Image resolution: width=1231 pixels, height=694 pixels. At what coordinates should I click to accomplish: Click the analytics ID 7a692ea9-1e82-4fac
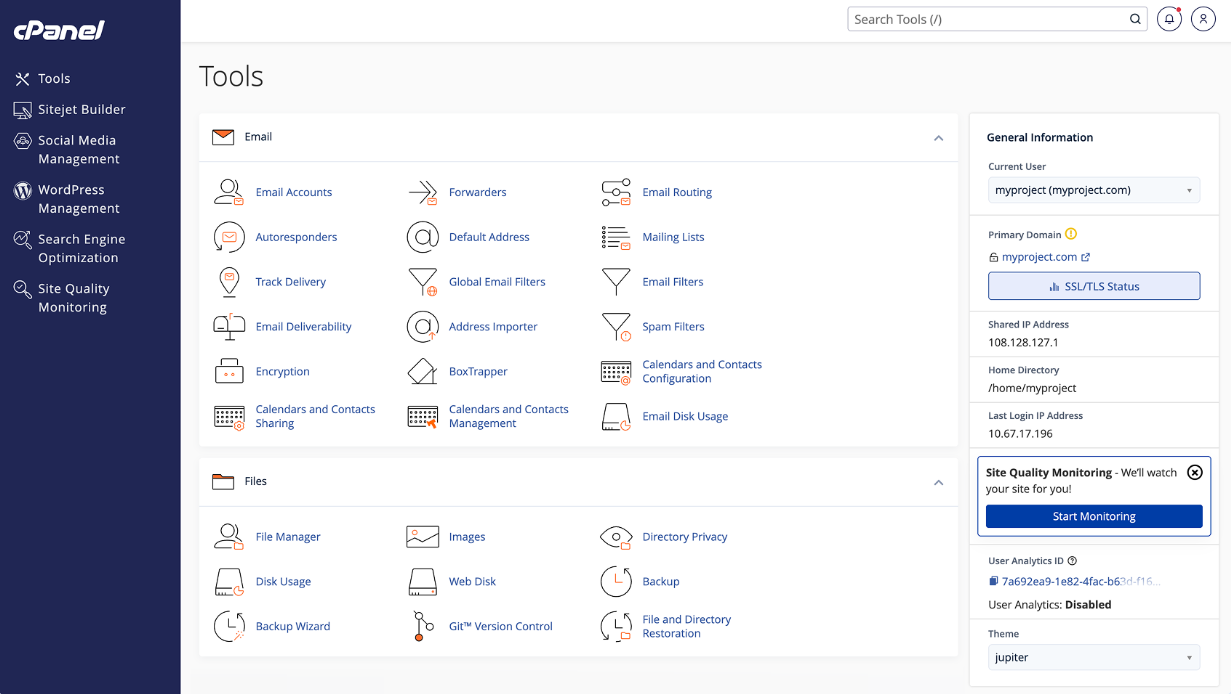tap(1081, 581)
